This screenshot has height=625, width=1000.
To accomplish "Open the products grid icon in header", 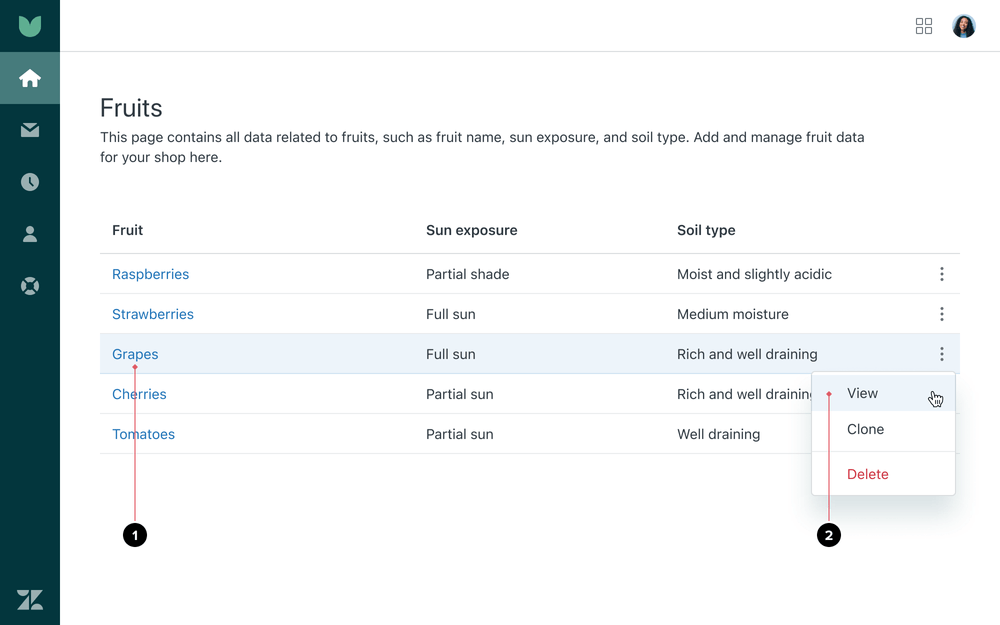I will [924, 26].
